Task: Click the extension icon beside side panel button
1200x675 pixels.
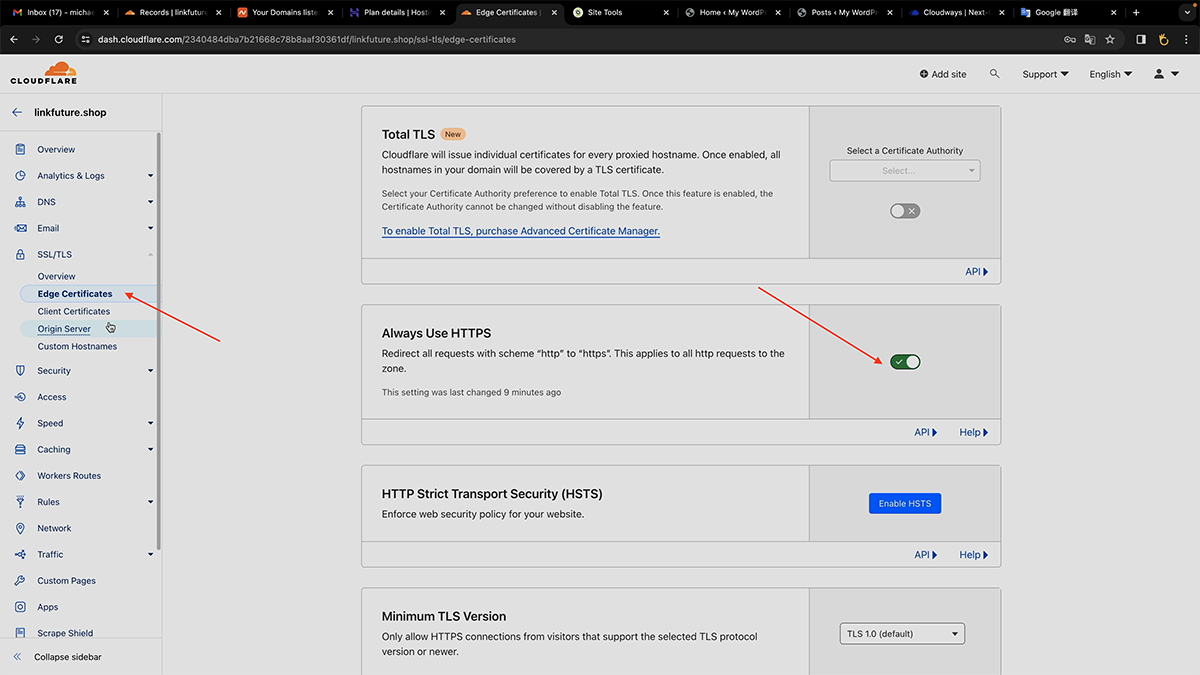Action: click(1163, 39)
